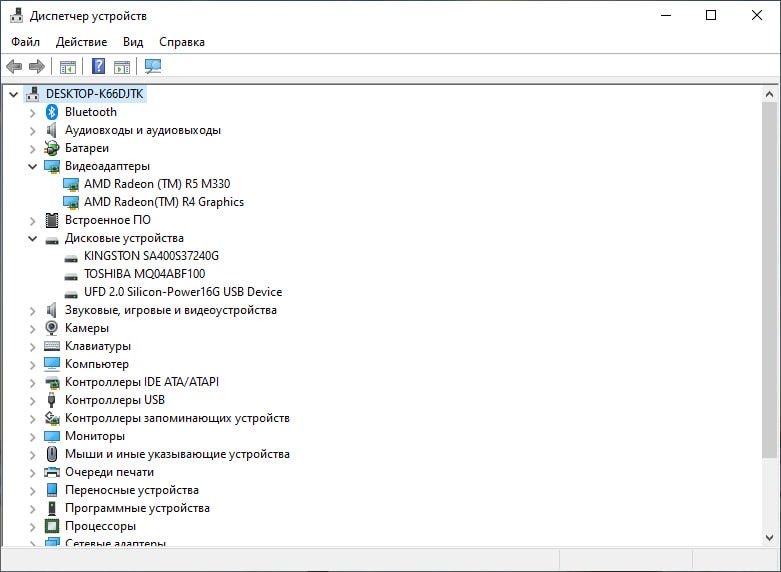781x572 pixels.
Task: Click the Встроенное ПО firmware chip icon
Action: 52,220
